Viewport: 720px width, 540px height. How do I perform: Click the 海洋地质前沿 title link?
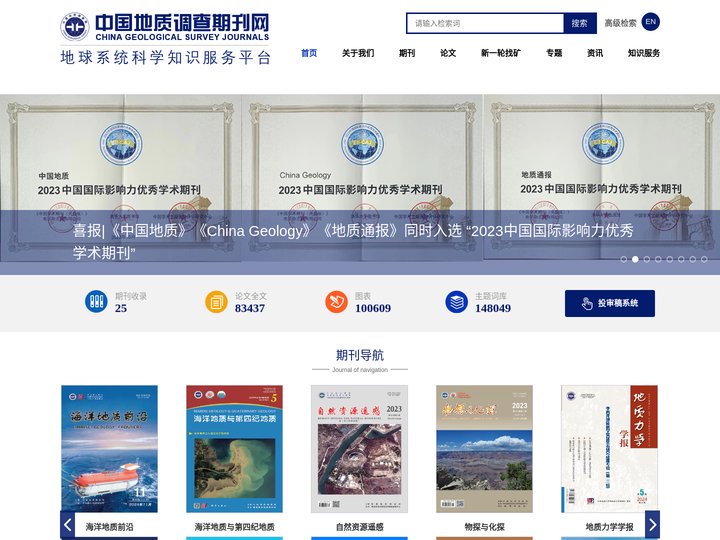click(109, 527)
